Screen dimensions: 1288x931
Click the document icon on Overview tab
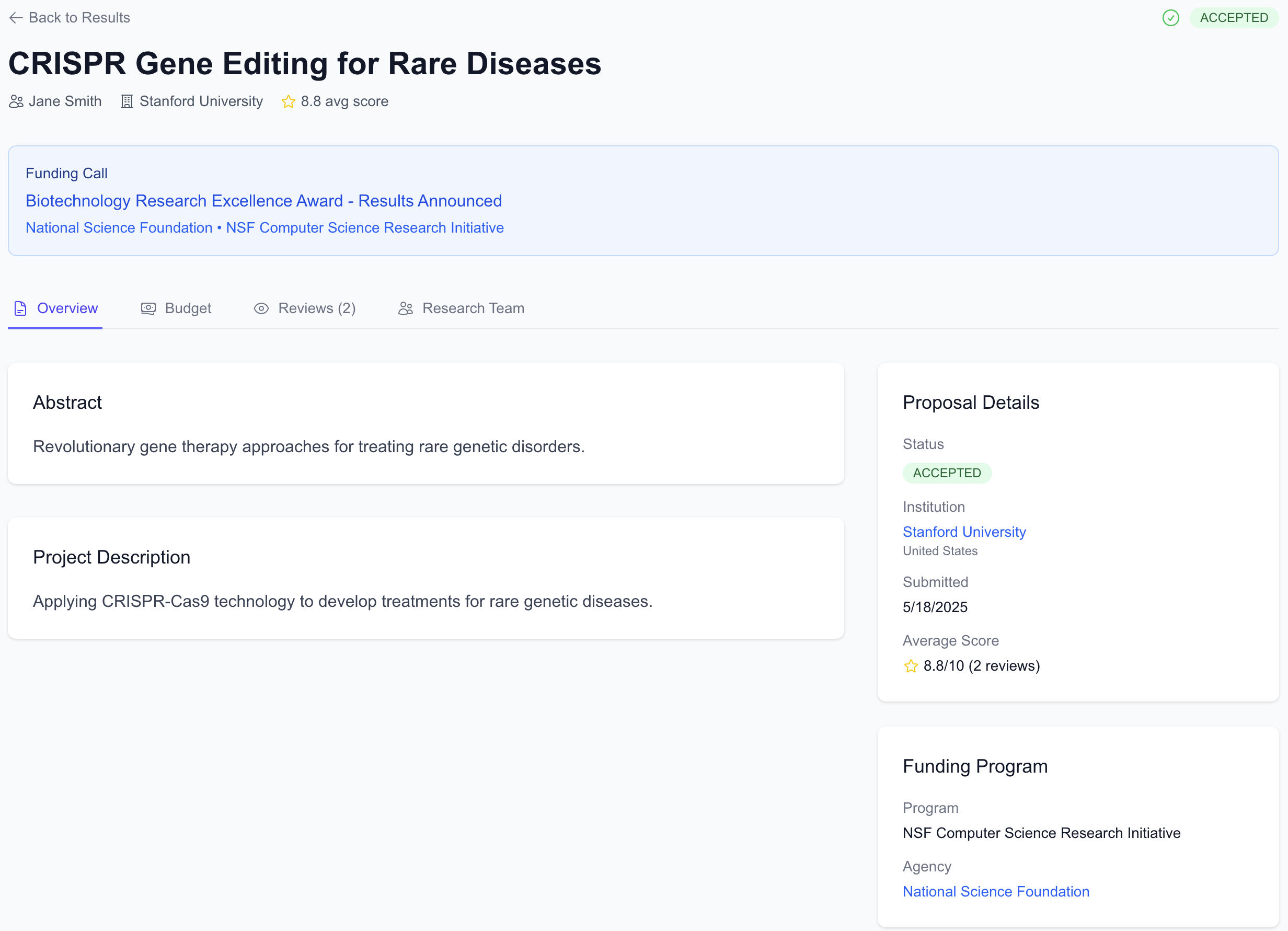20,308
